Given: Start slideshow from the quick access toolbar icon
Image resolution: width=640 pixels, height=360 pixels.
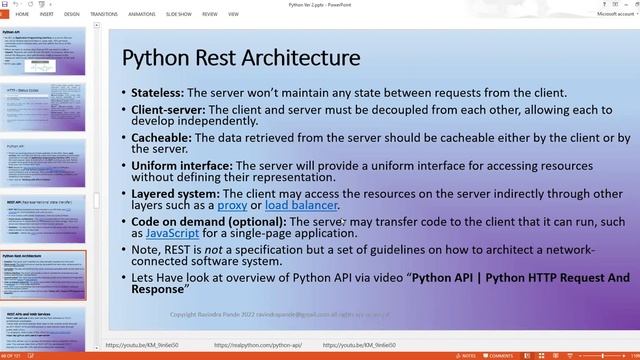Looking at the screenshot, I should click(42, 4).
